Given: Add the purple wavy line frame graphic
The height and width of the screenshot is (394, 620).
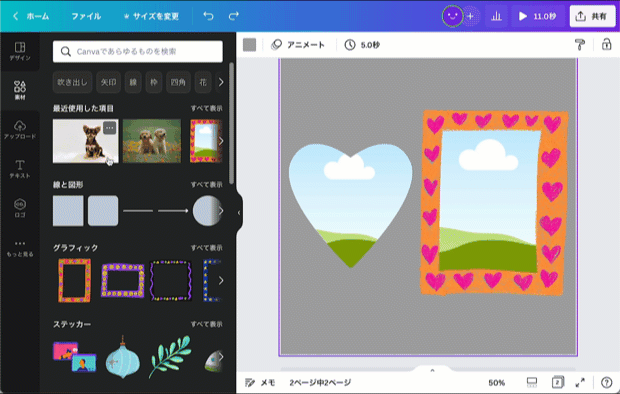Looking at the screenshot, I should coord(171,280).
